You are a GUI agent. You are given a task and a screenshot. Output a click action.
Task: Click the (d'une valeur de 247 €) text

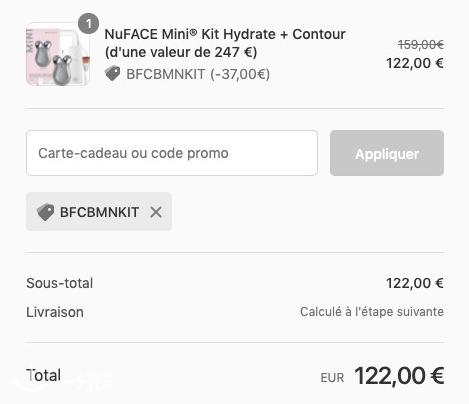[181, 52]
